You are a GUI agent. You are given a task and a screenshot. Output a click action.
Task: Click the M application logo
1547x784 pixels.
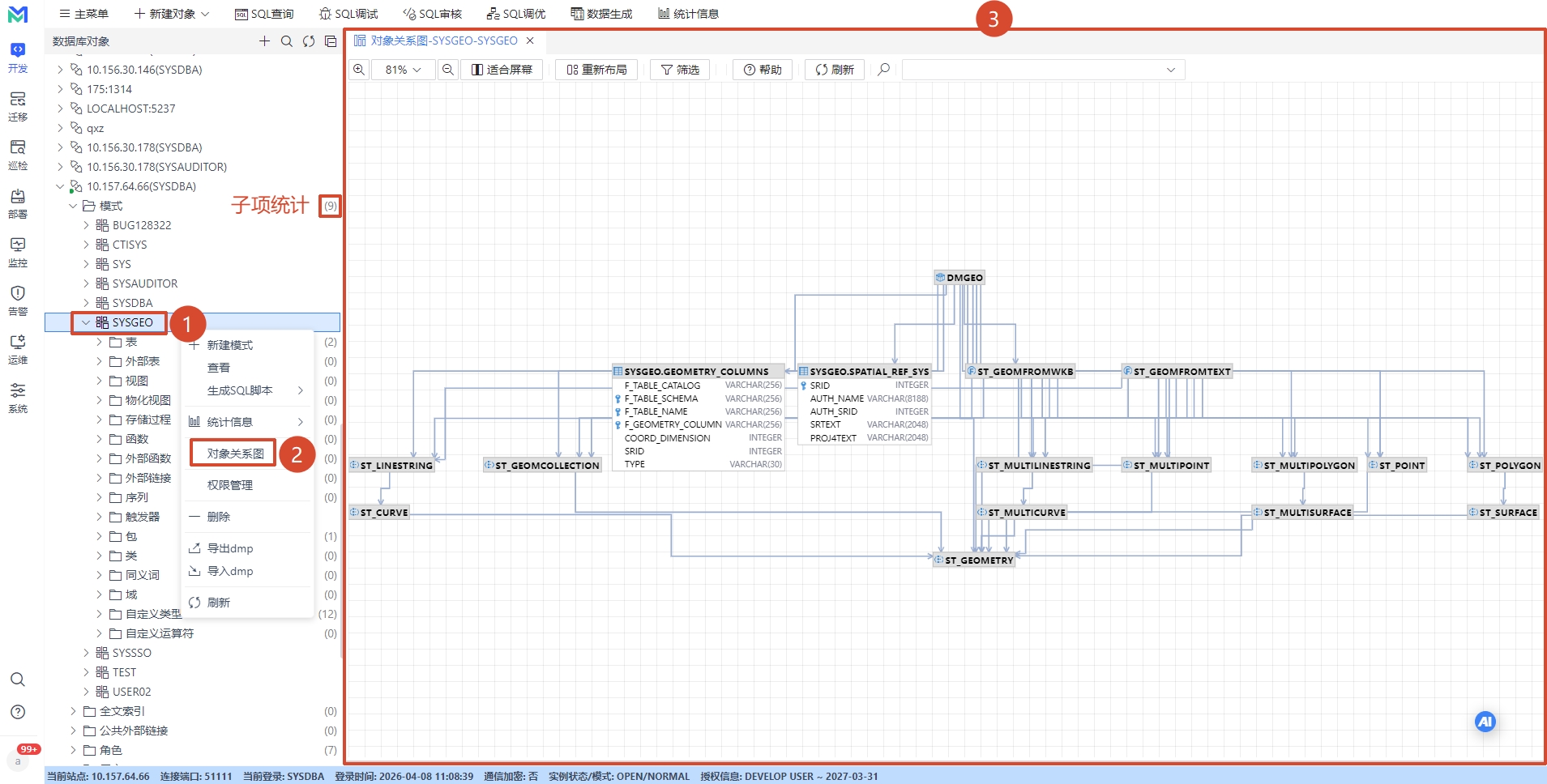point(18,15)
